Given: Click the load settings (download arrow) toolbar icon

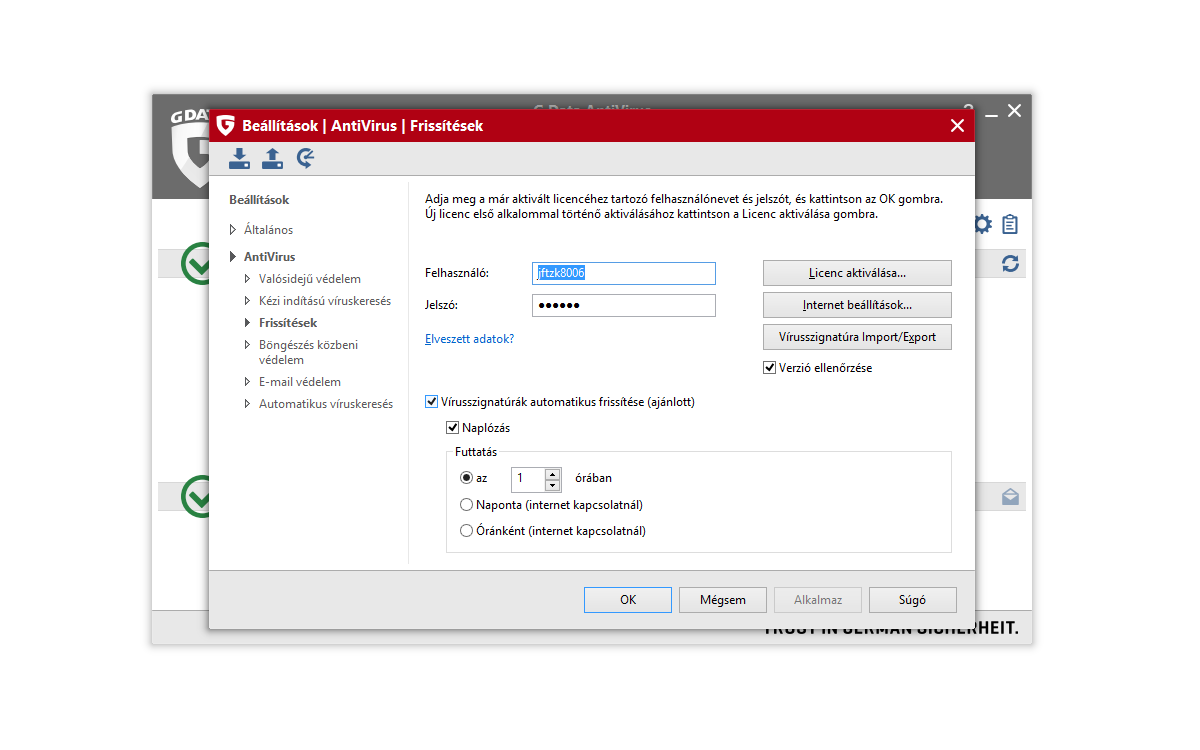Looking at the screenshot, I should click(240, 158).
